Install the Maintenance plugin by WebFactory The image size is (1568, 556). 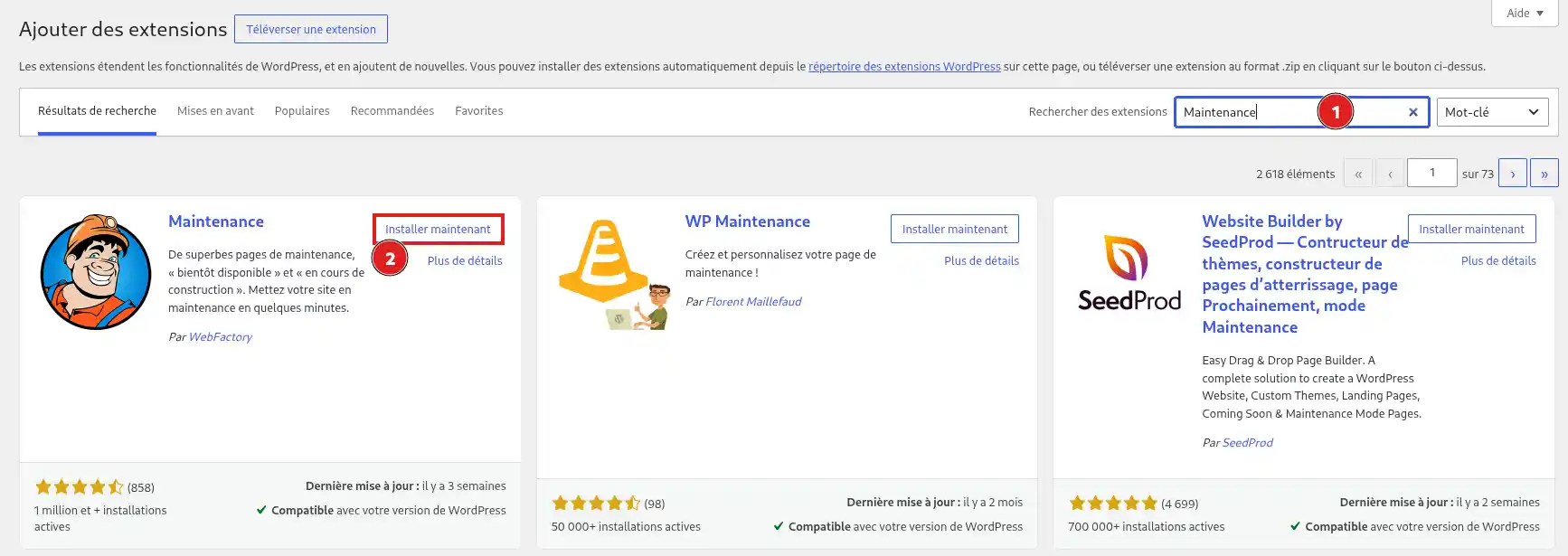(438, 229)
